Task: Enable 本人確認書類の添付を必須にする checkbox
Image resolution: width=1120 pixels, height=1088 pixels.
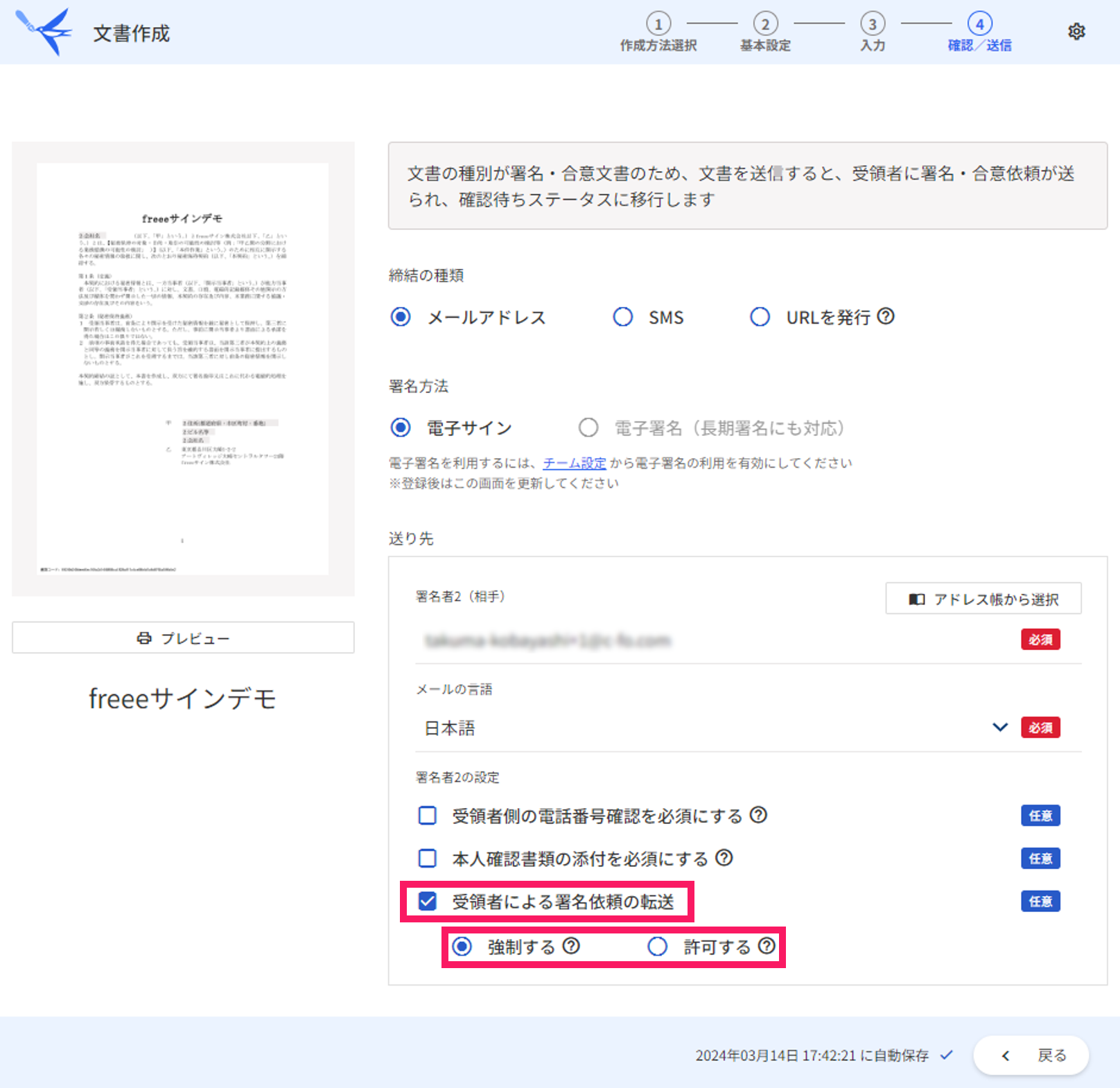Action: coord(428,859)
